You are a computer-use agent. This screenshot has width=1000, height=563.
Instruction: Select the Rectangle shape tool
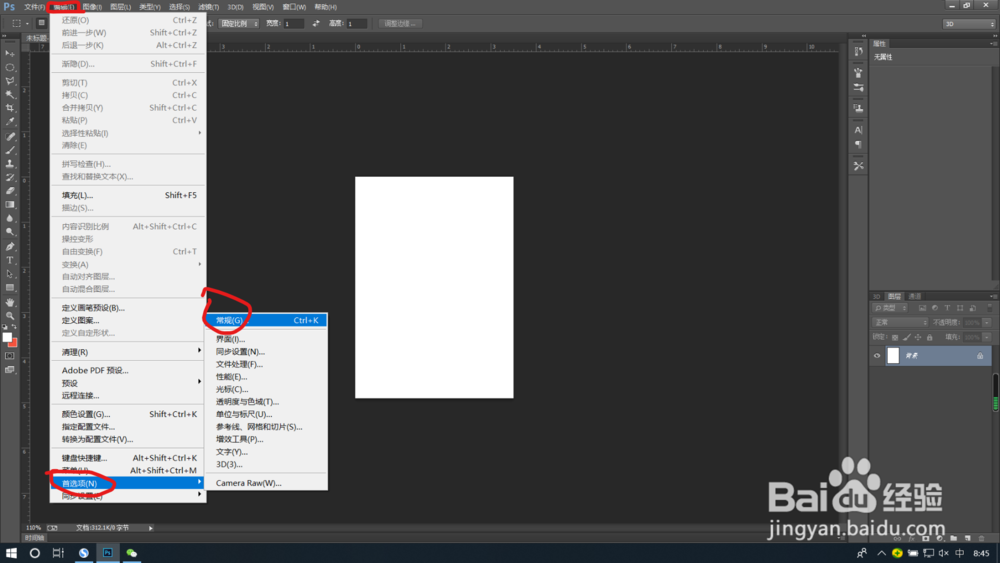[x=10, y=288]
